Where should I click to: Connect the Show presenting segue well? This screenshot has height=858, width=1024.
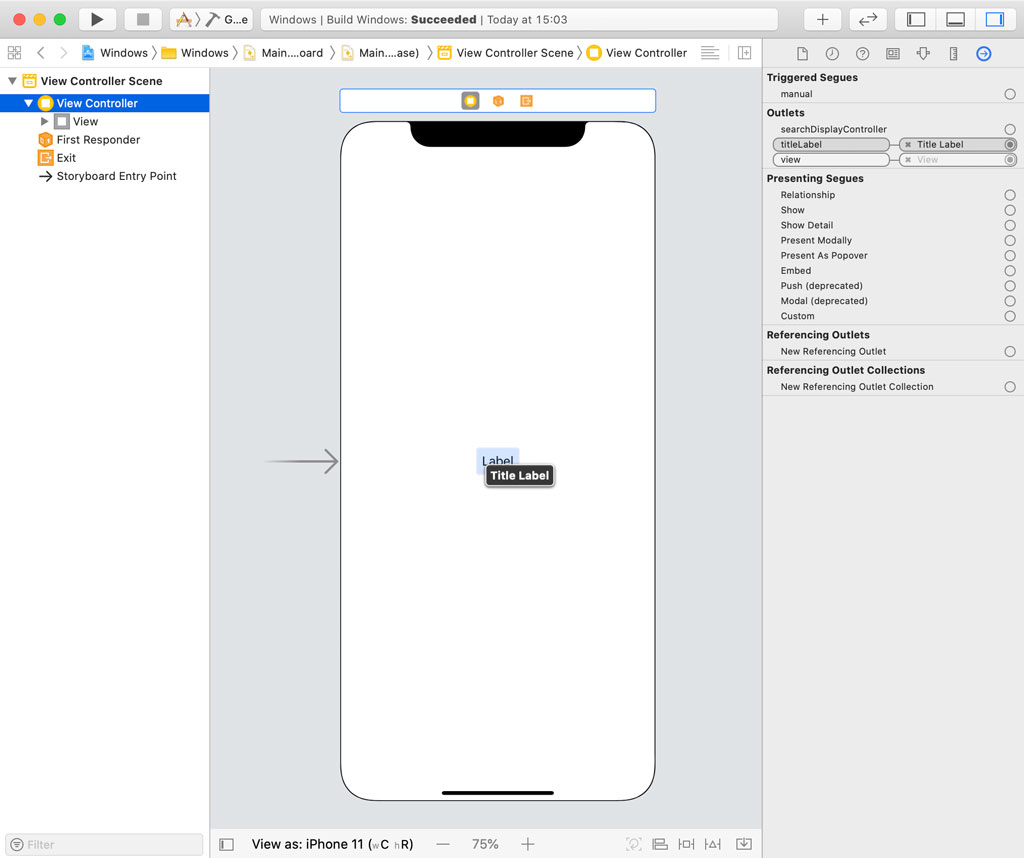[x=1010, y=210]
